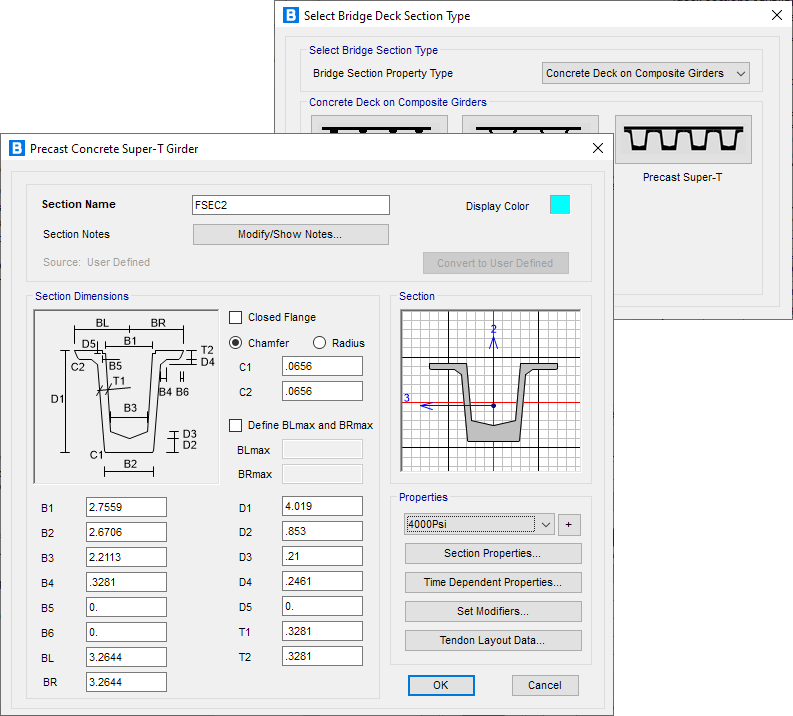Screen dimensions: 793x716
Task: Click the Section Name input field
Action: tap(290, 205)
